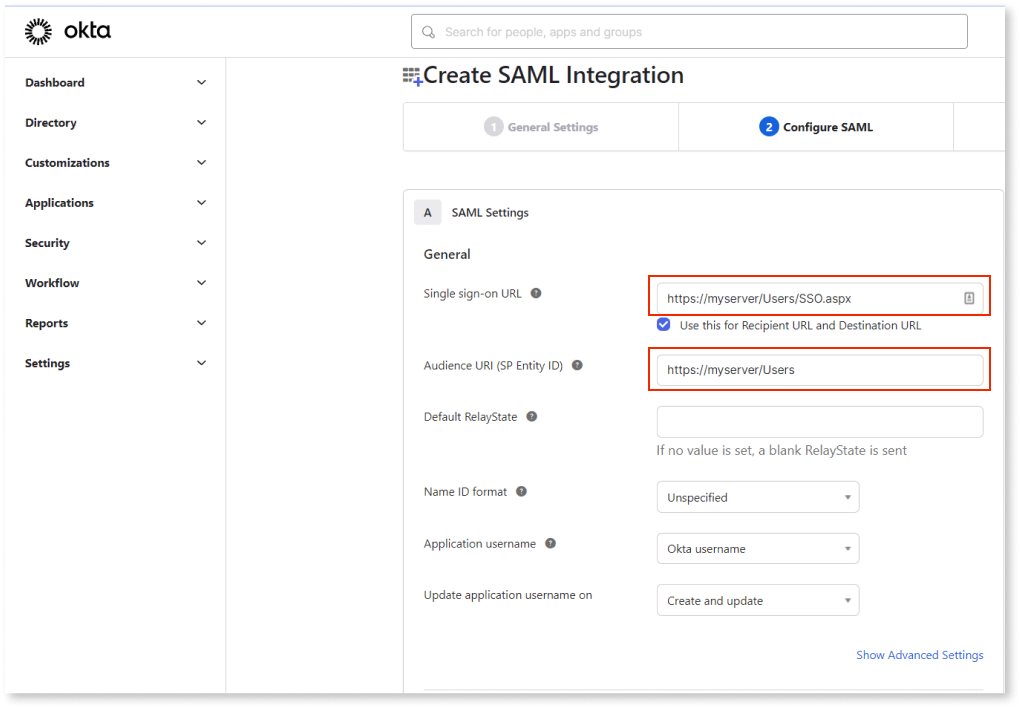1020x709 pixels.
Task: Click help icon beside Default RelayState
Action: pyautogui.click(x=532, y=417)
